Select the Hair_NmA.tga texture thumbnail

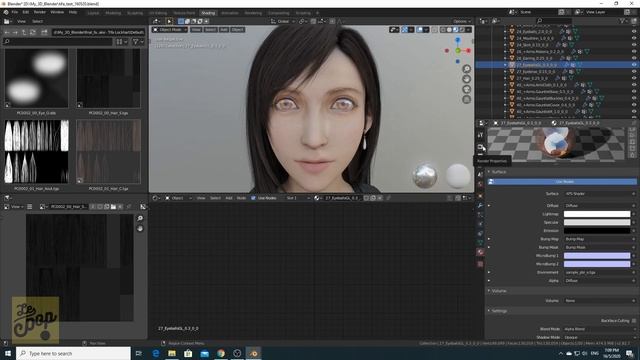click(36, 151)
